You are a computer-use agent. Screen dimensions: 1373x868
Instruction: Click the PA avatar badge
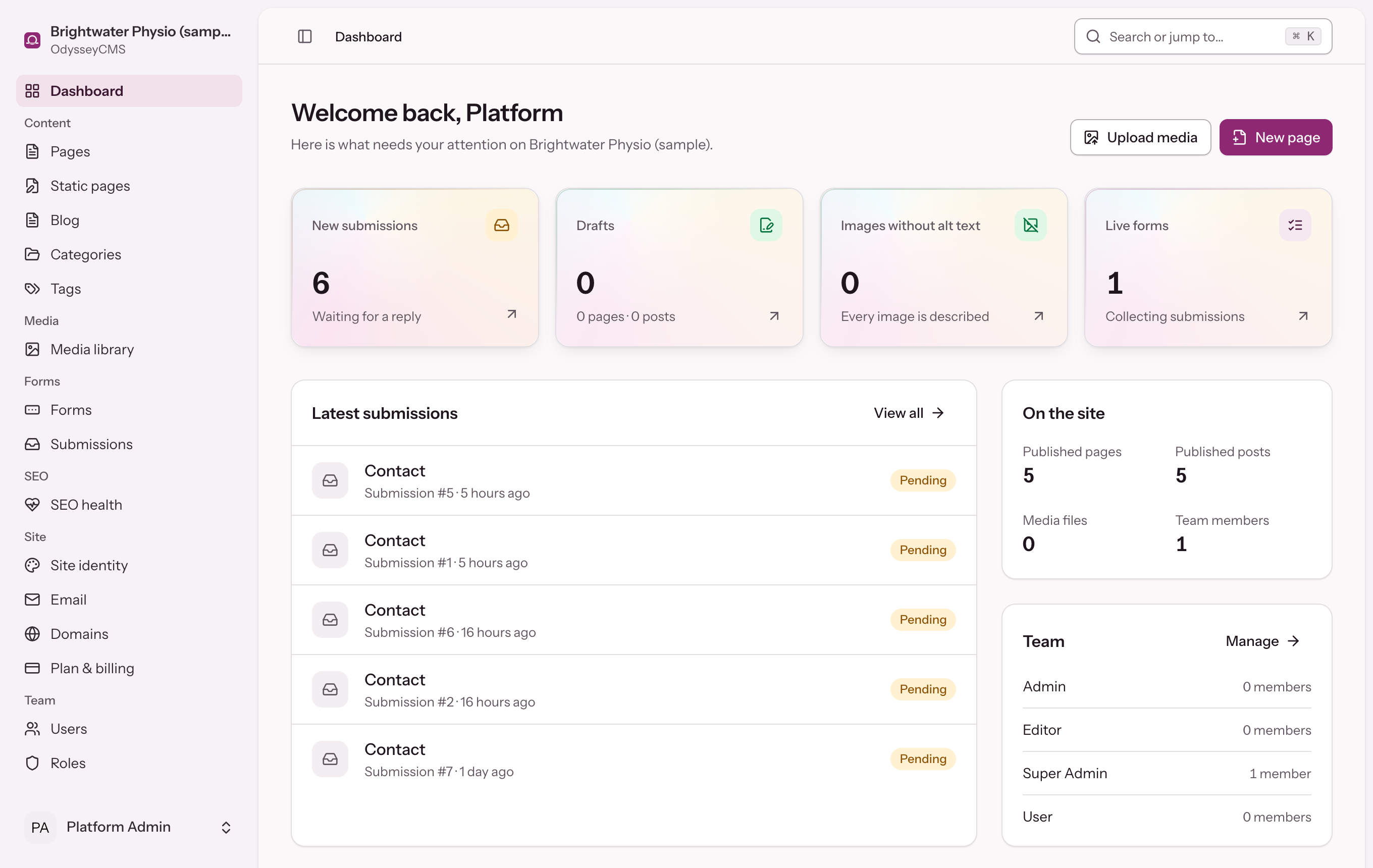[x=40, y=827]
